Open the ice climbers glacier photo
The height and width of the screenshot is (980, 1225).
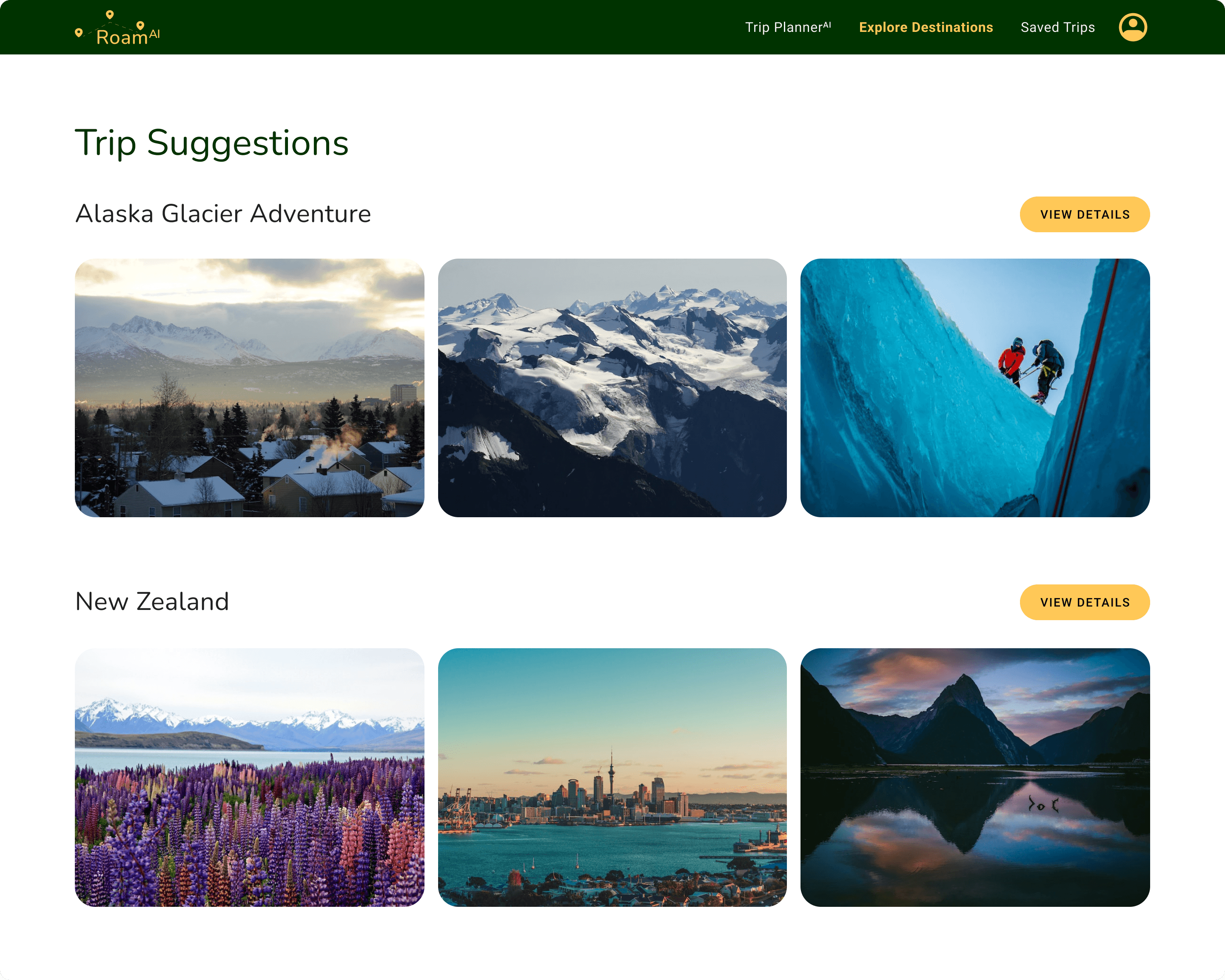click(974, 387)
